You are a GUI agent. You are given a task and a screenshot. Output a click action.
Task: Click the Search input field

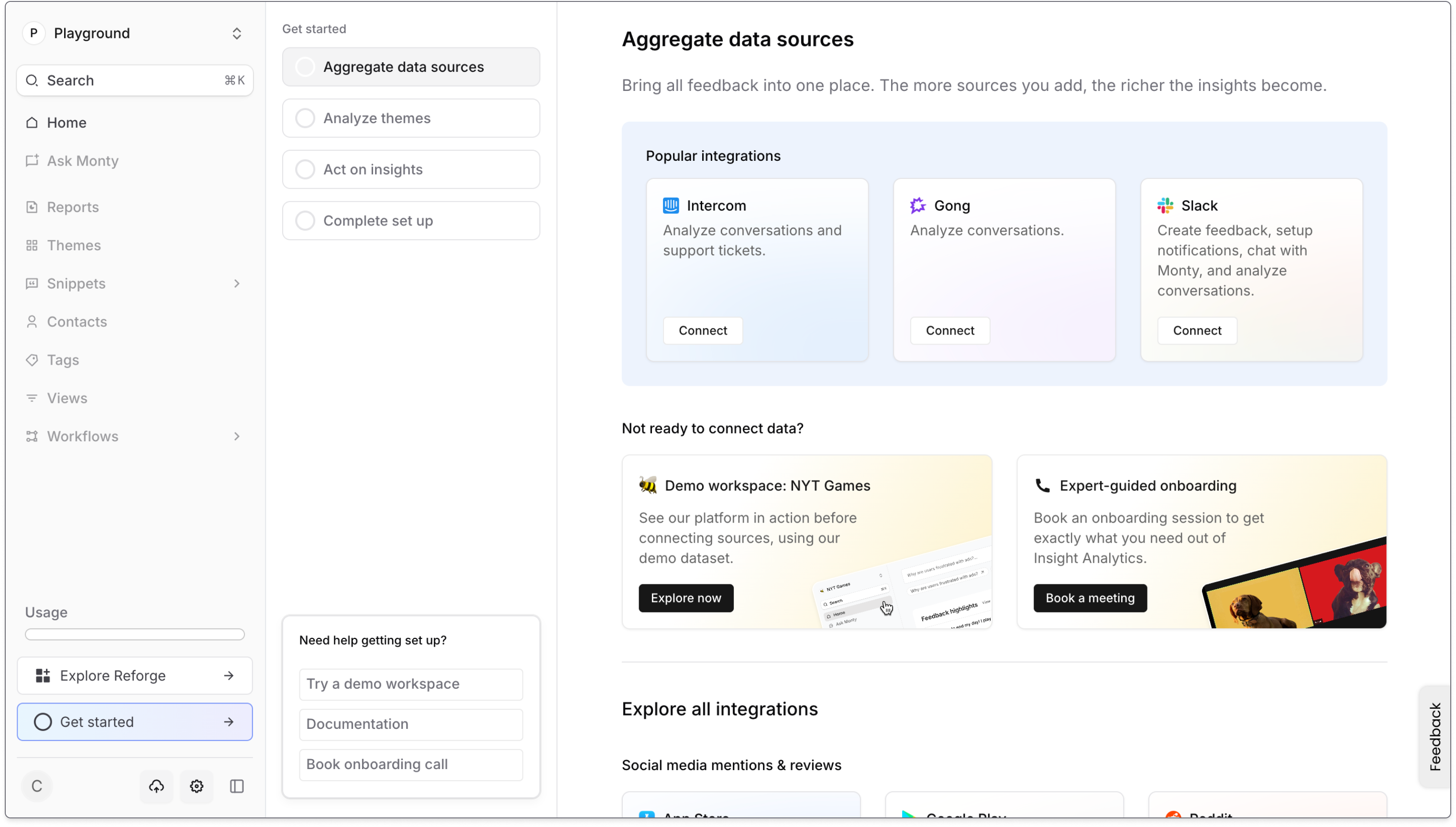click(135, 81)
